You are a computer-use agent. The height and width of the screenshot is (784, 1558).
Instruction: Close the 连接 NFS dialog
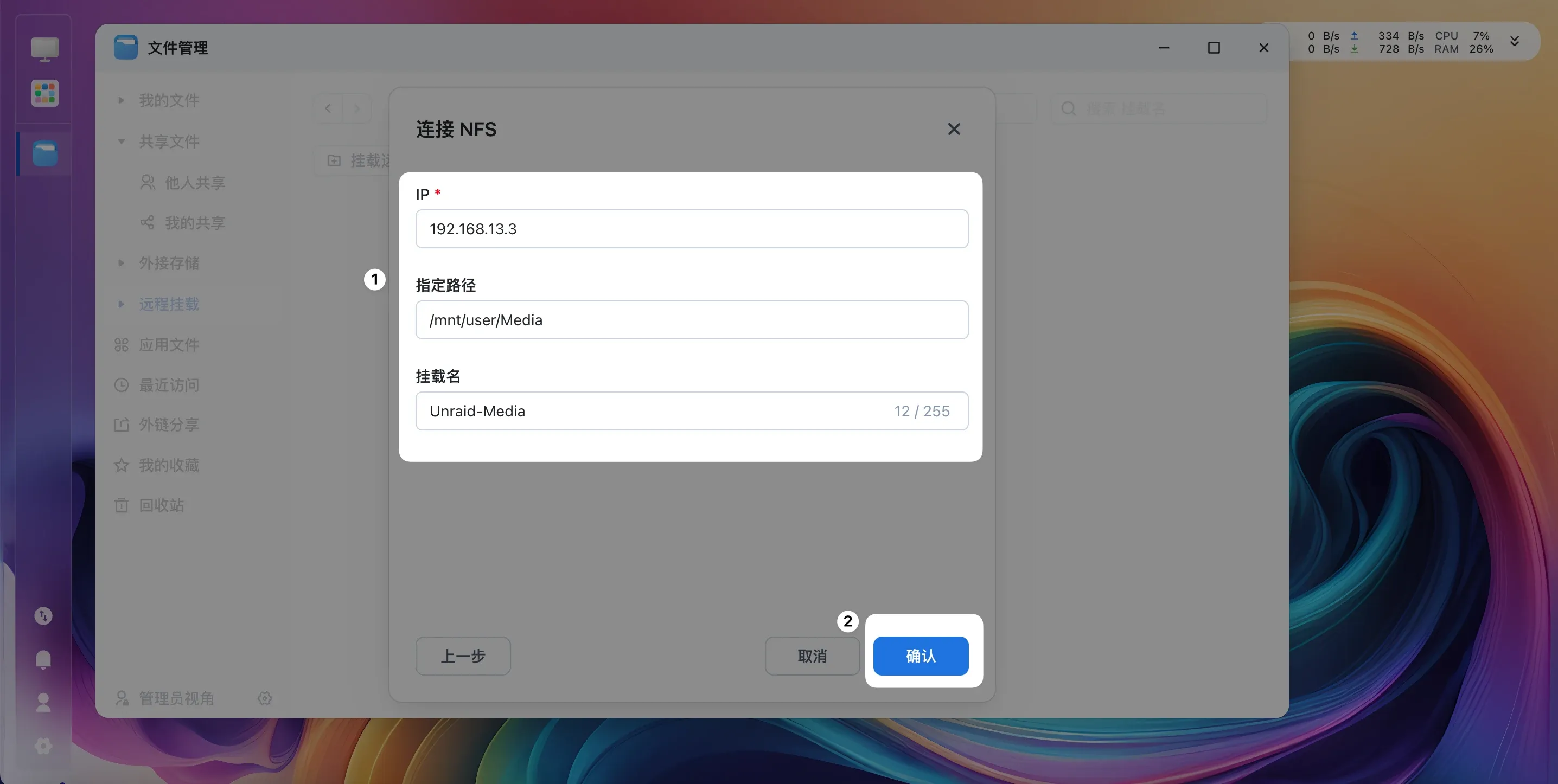[954, 130]
